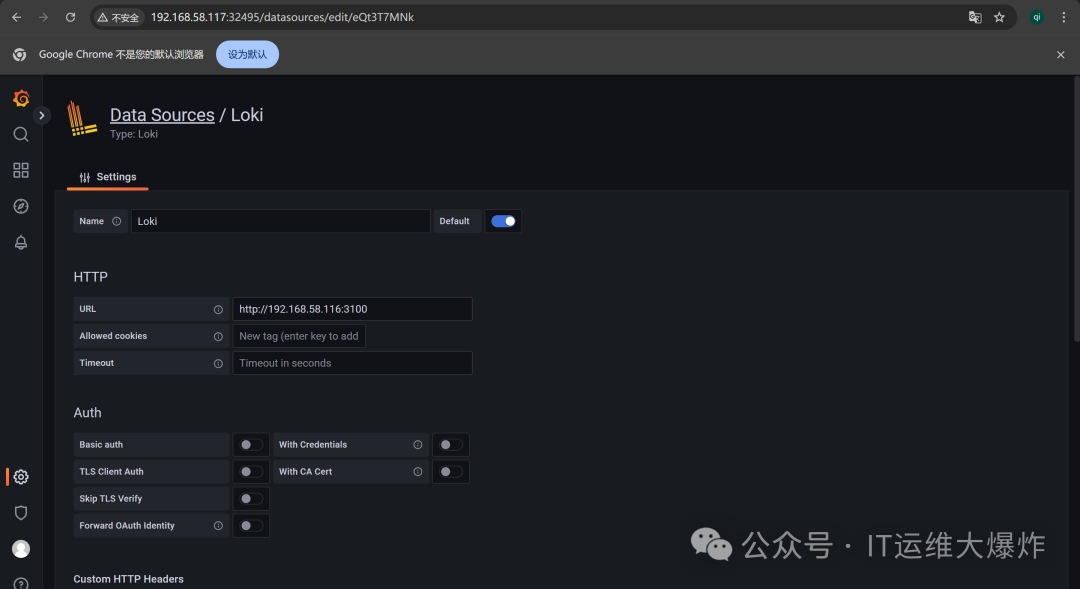Open the user profile avatar

click(x=21, y=549)
